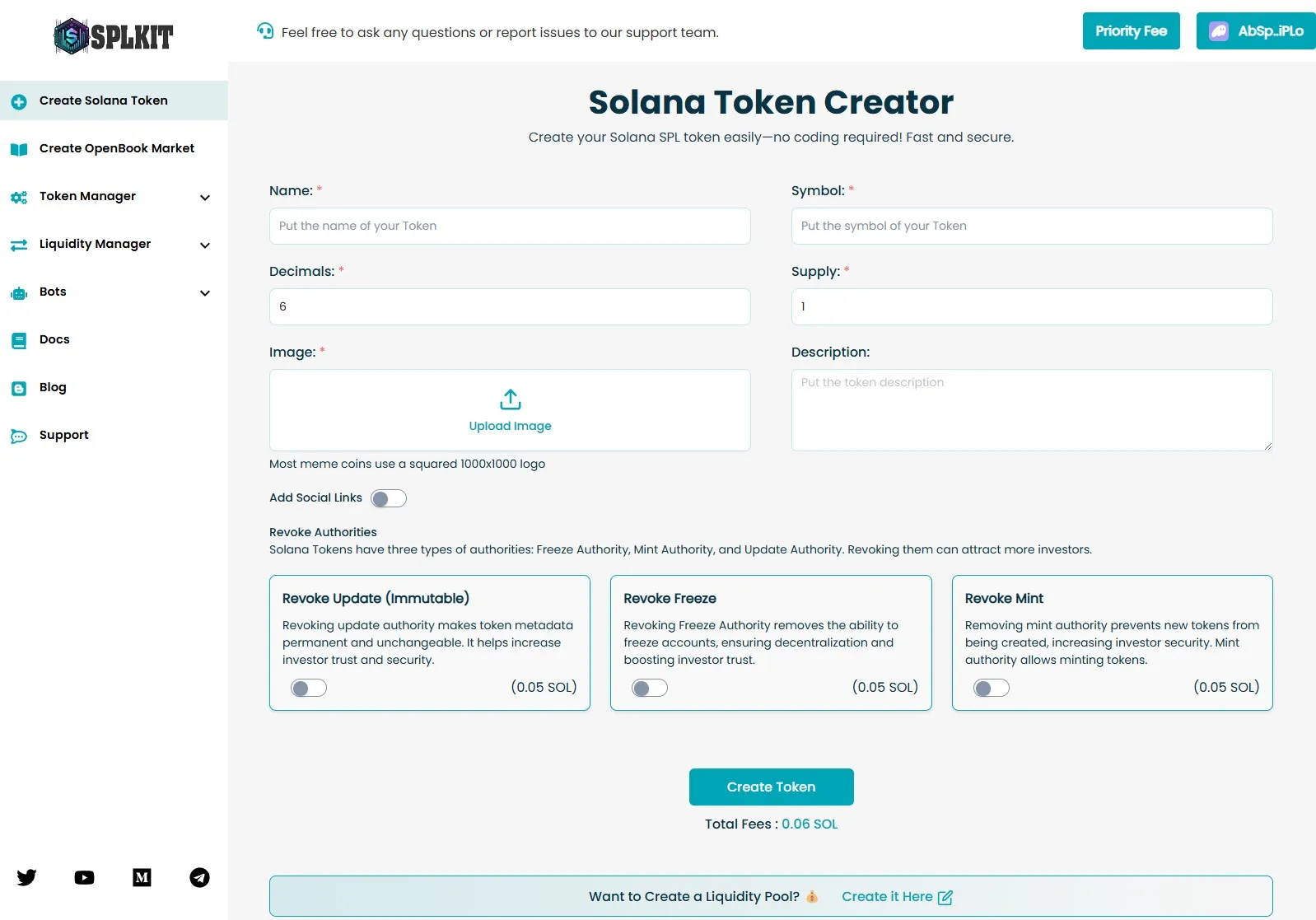Click the support headset icon in header
The height and width of the screenshot is (920, 1316).
pos(265,31)
